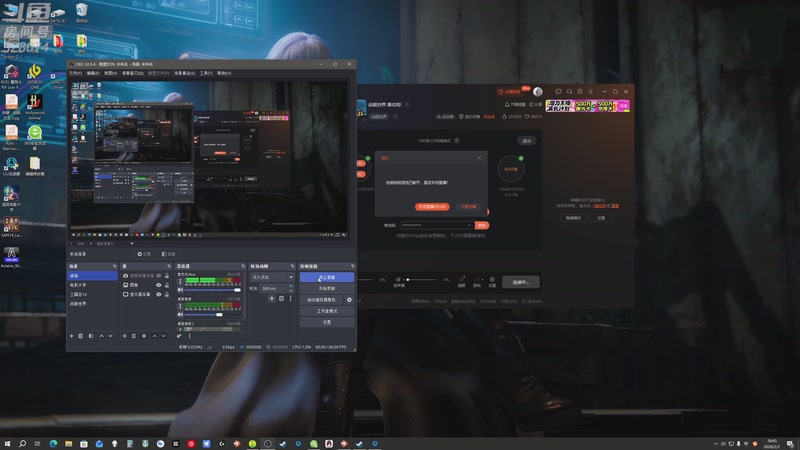Viewport: 800px width, 450px height.
Task: Move source down in Sources panel
Action: tap(163, 336)
